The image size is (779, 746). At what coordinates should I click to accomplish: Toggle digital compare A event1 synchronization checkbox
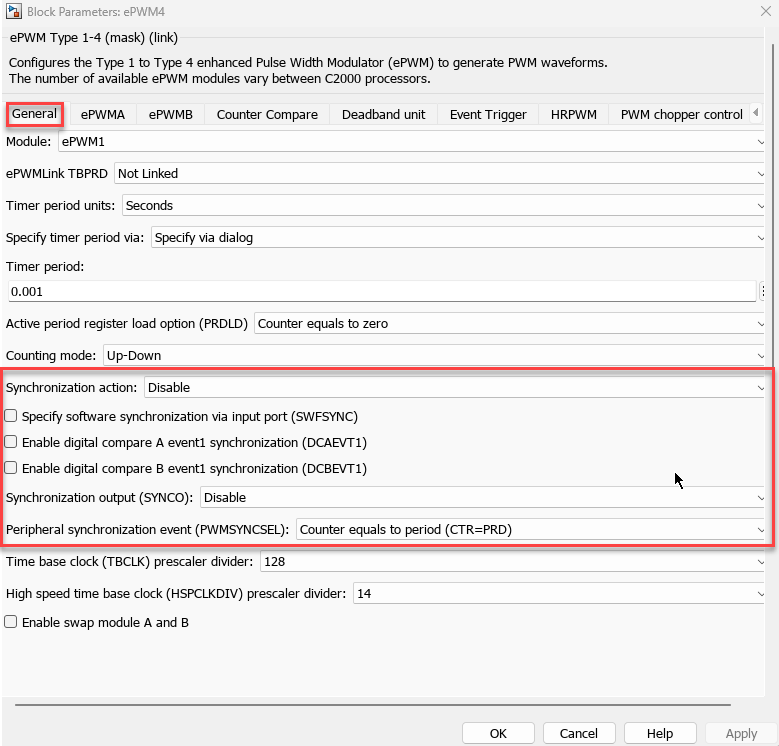[11, 442]
